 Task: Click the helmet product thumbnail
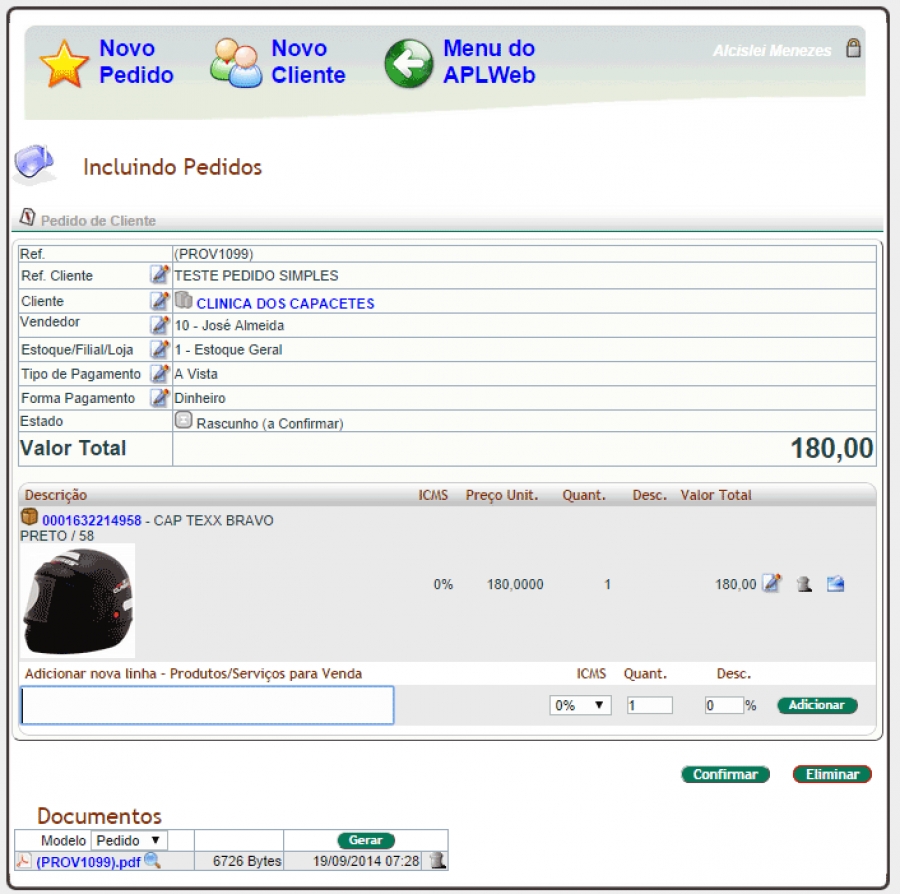[x=77, y=600]
